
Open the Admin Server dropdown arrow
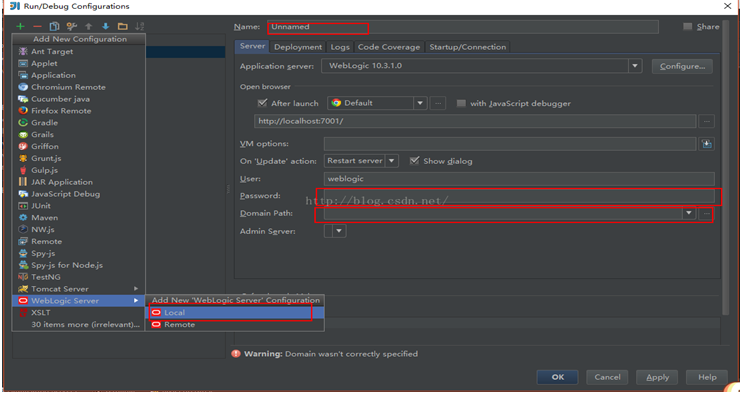pyautogui.click(x=340, y=231)
